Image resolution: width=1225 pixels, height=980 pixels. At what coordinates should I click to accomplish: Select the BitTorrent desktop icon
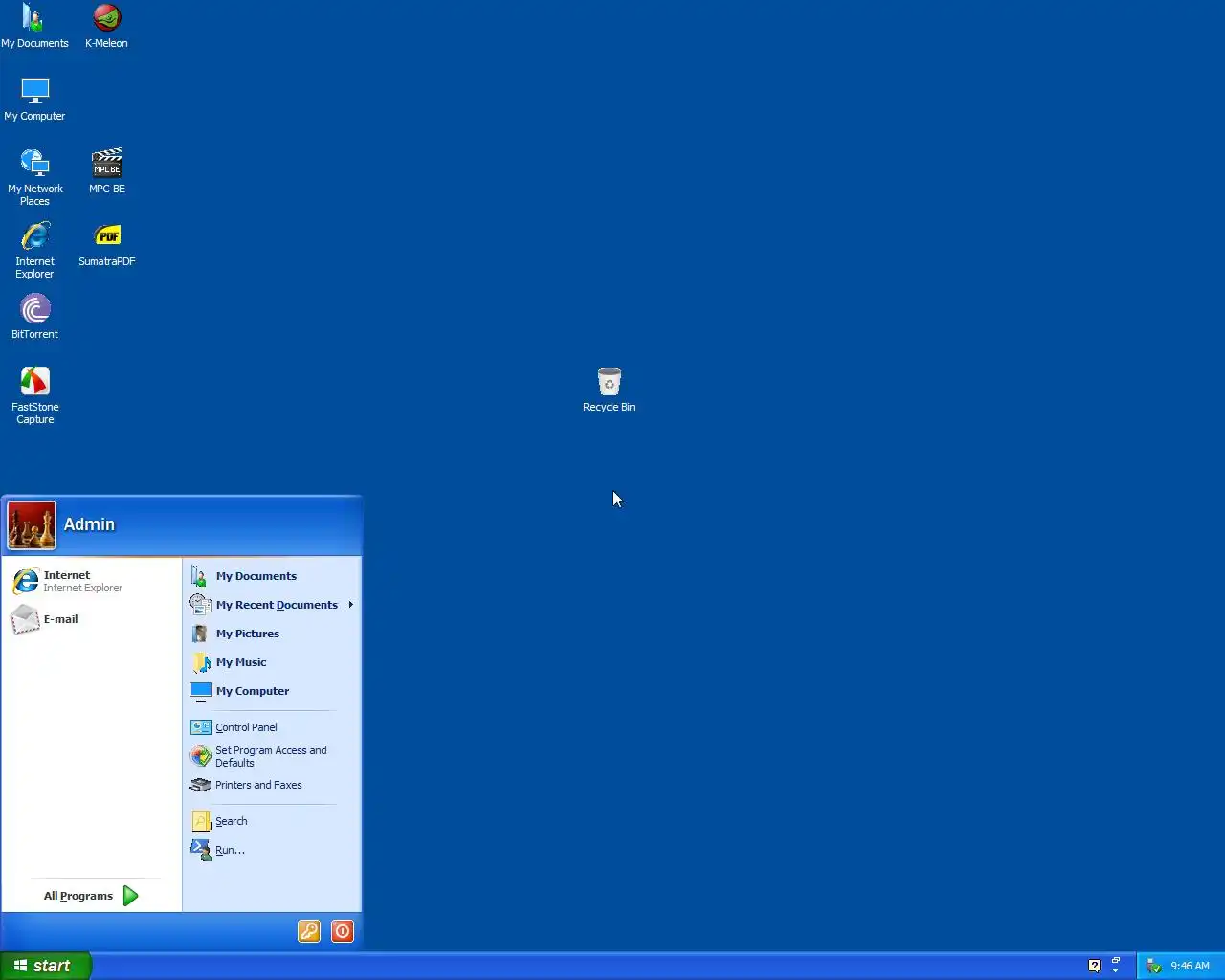[x=34, y=317]
